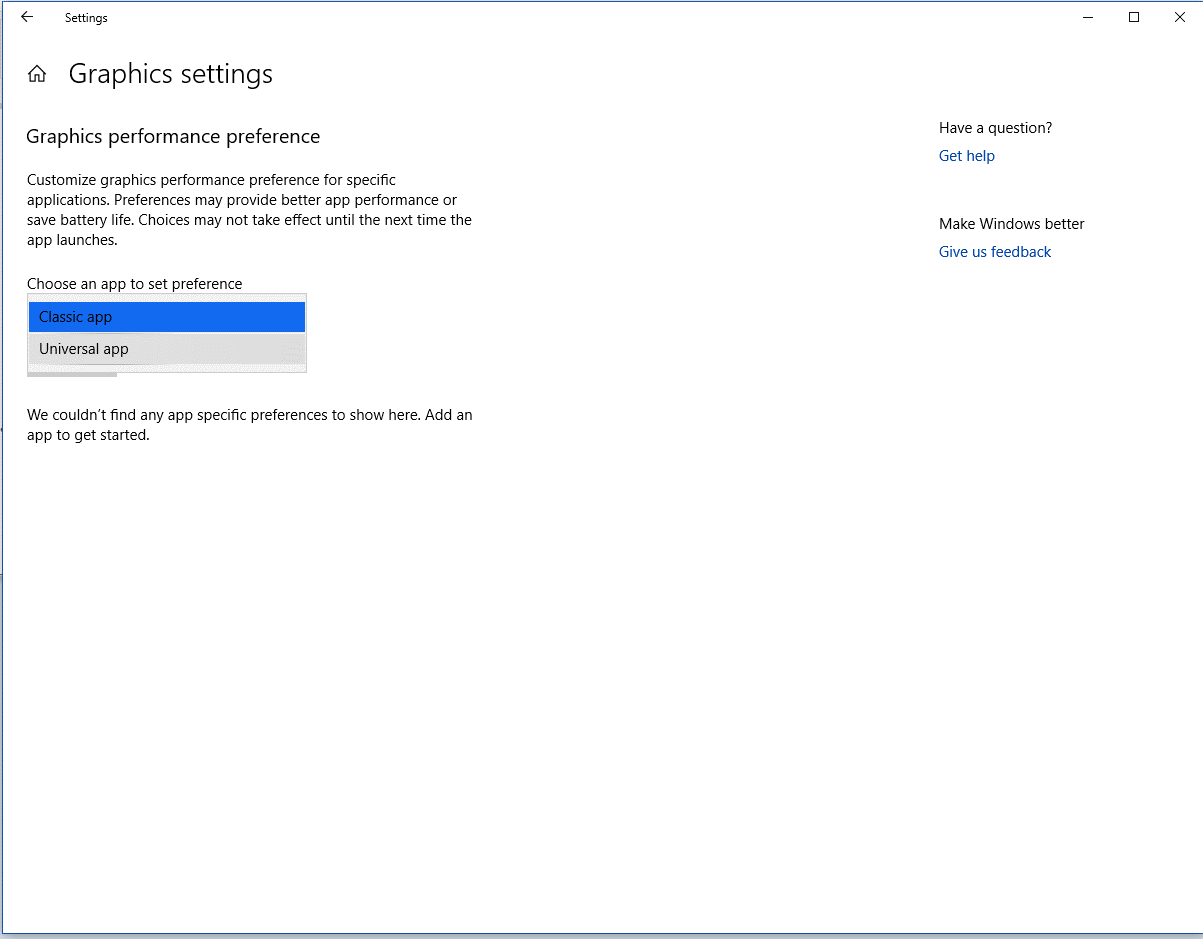Go back with the arrow icon
This screenshot has height=939, width=1203.
pos(27,17)
